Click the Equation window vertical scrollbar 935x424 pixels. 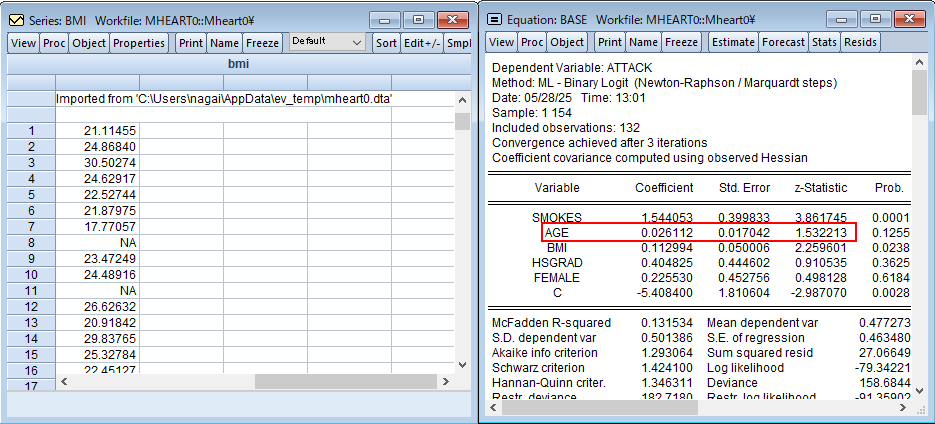(919, 230)
